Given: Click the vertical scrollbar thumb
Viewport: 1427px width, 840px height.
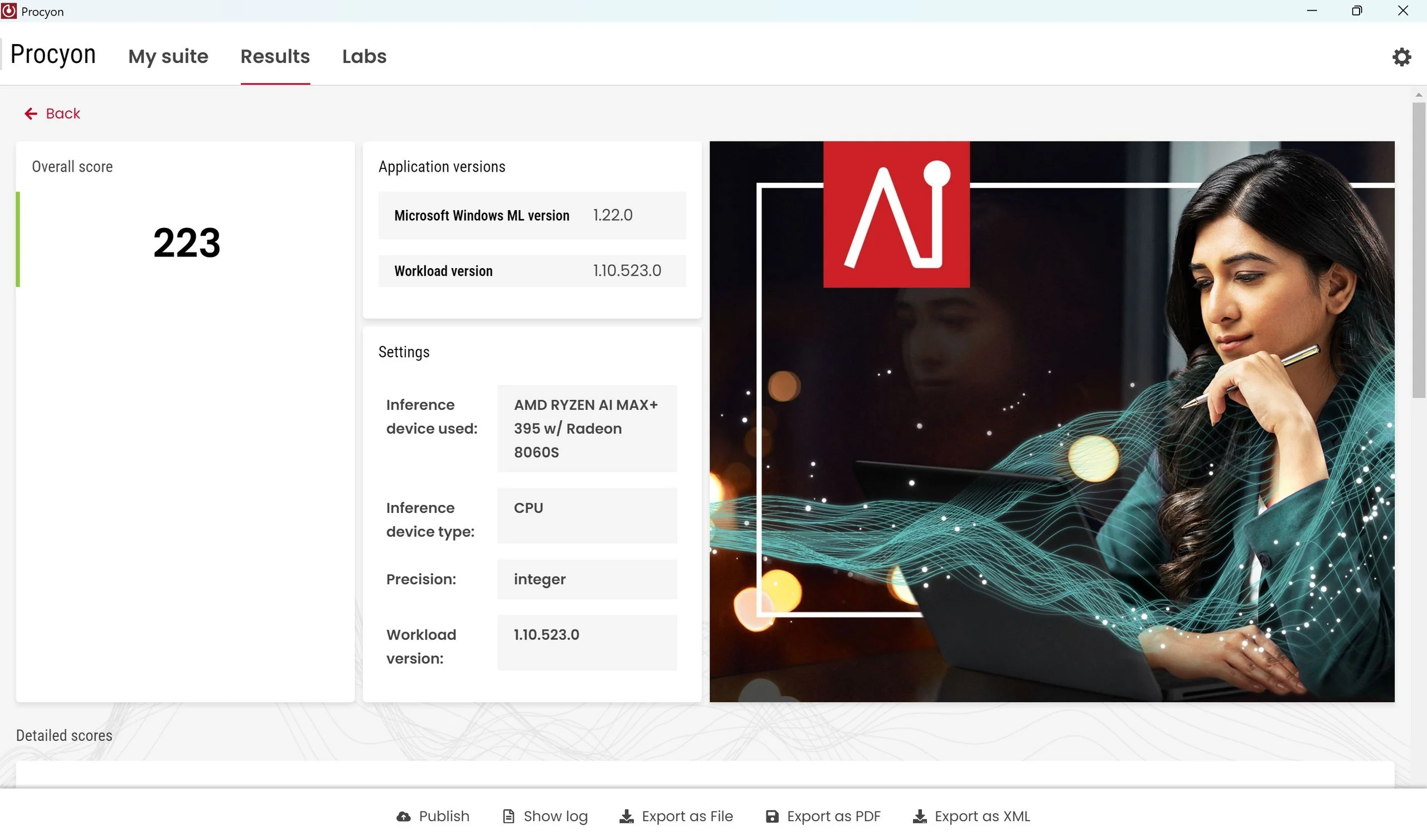Looking at the screenshot, I should [x=1419, y=249].
